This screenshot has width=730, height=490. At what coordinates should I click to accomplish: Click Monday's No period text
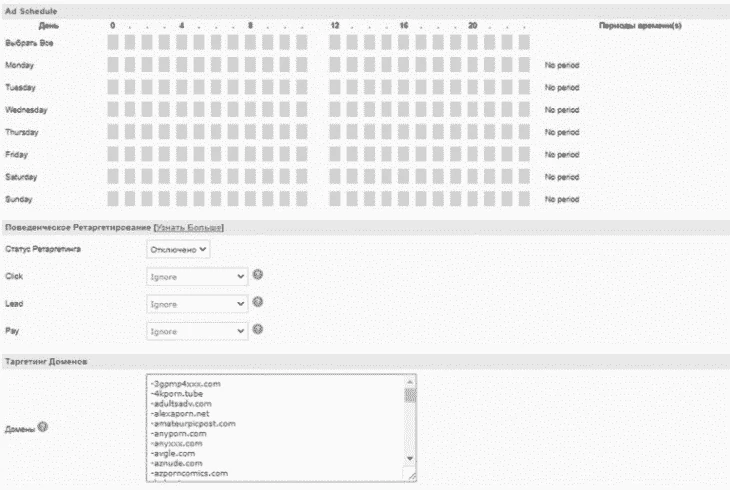click(562, 65)
